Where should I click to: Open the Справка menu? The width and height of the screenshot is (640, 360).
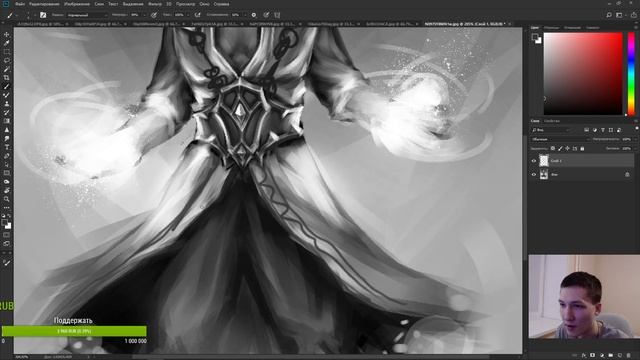(x=221, y=4)
